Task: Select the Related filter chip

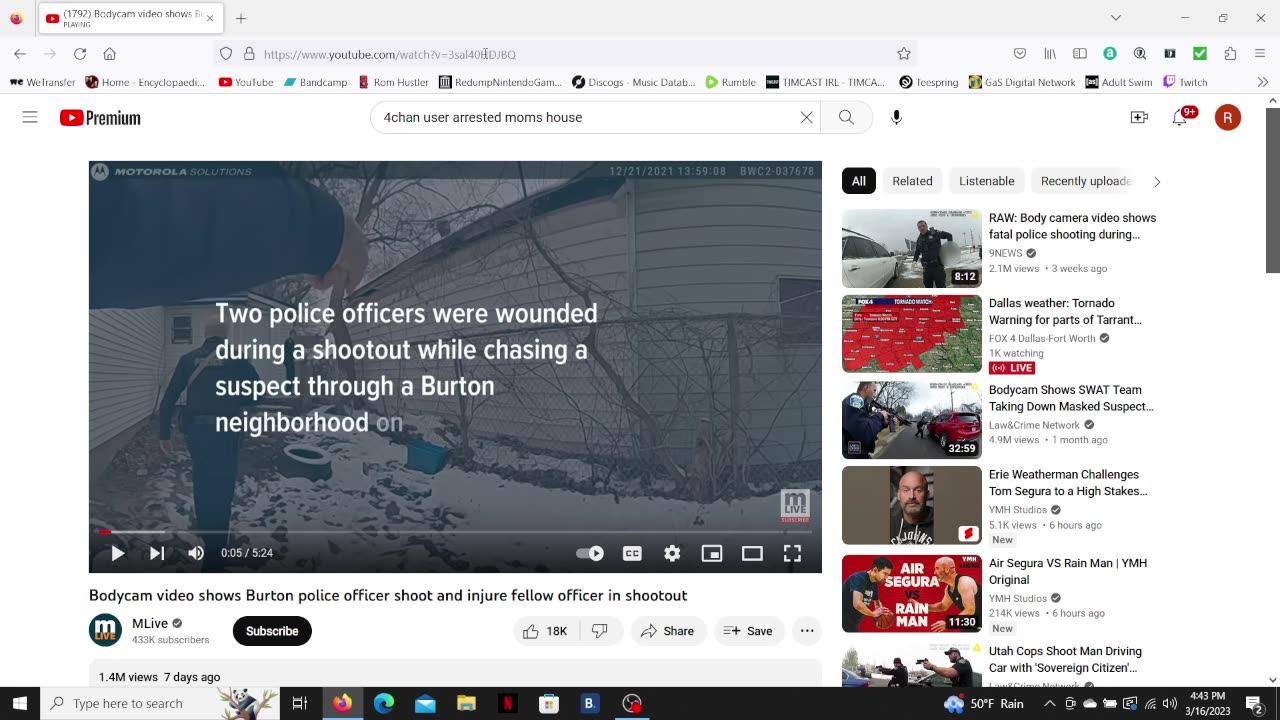Action: coord(912,181)
